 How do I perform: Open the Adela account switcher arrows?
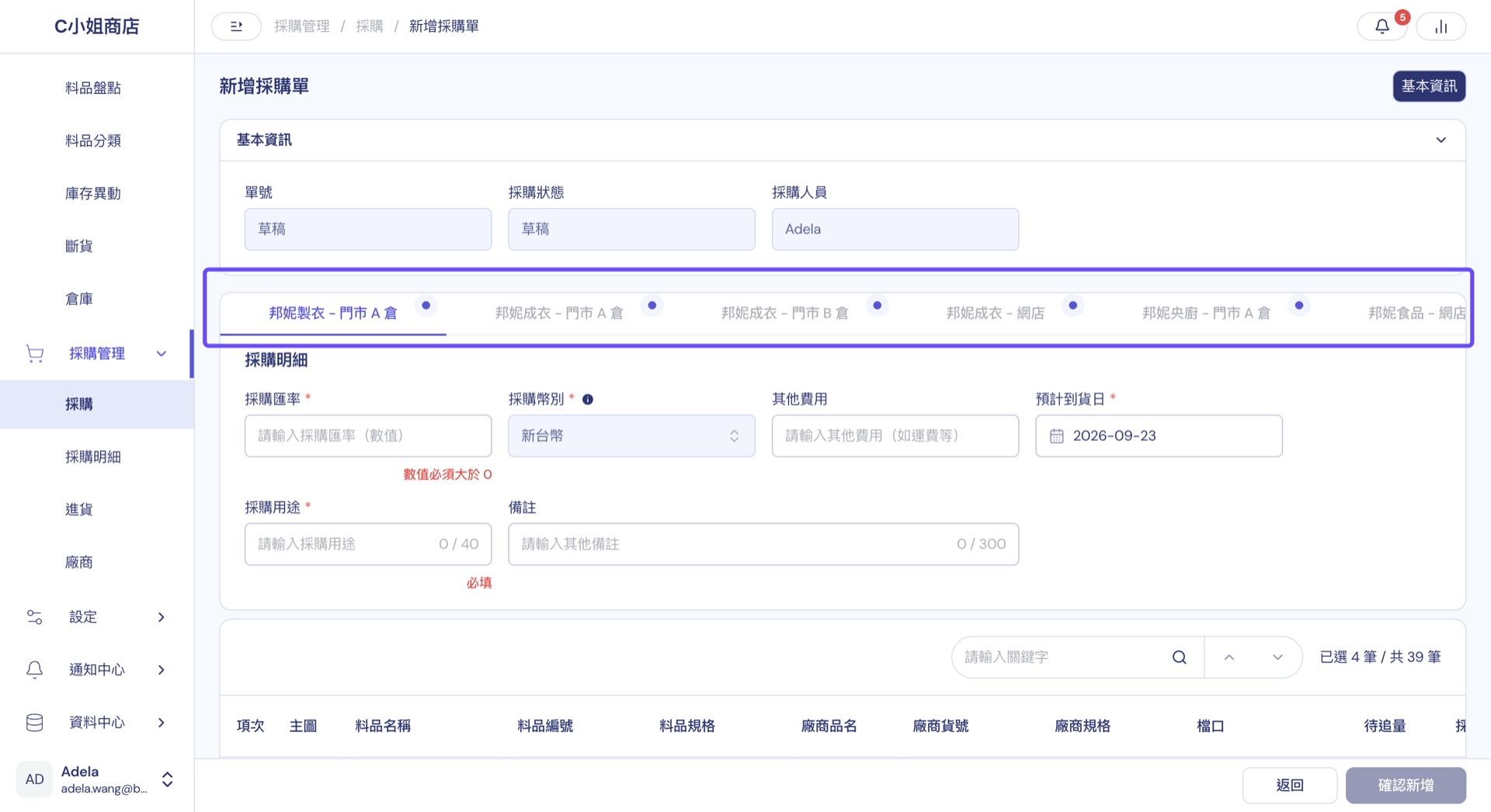coord(167,779)
